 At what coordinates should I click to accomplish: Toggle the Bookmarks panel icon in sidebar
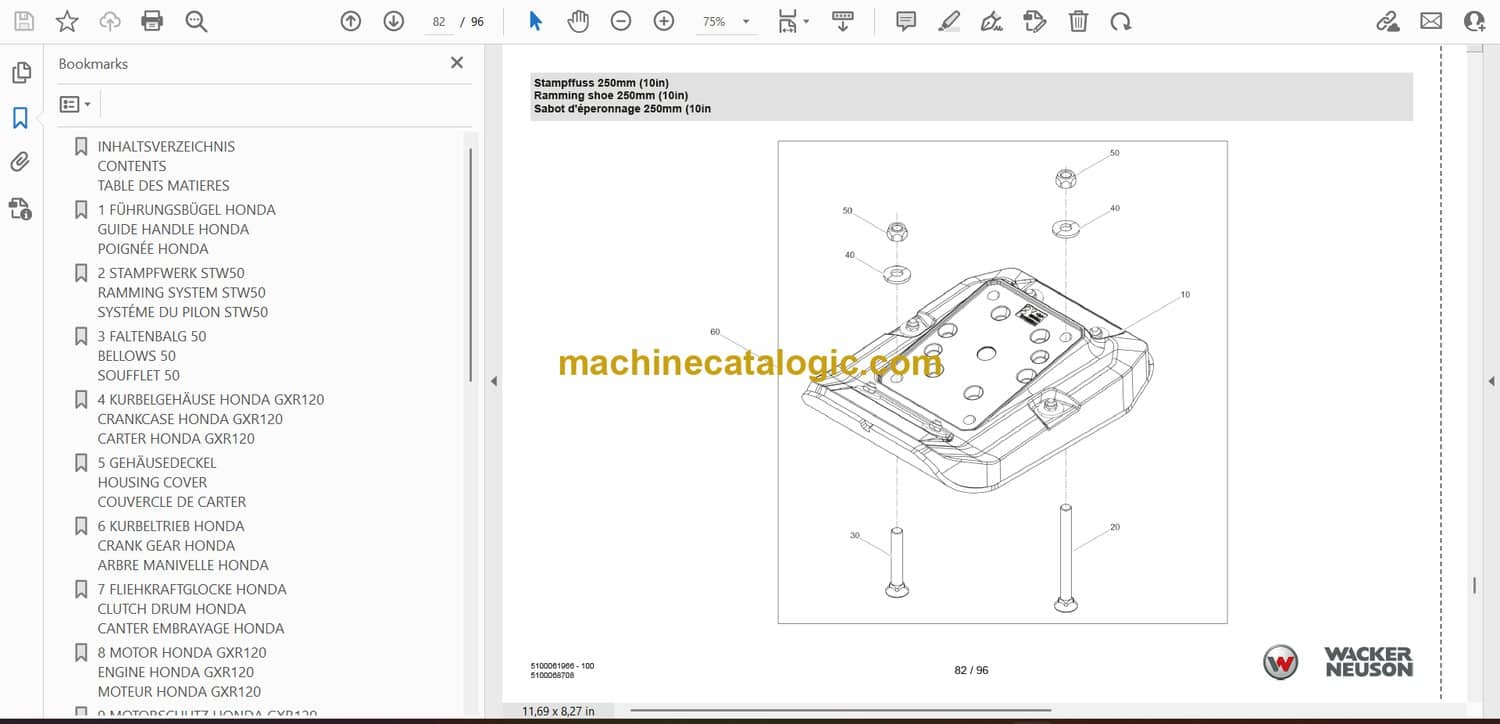pos(20,118)
